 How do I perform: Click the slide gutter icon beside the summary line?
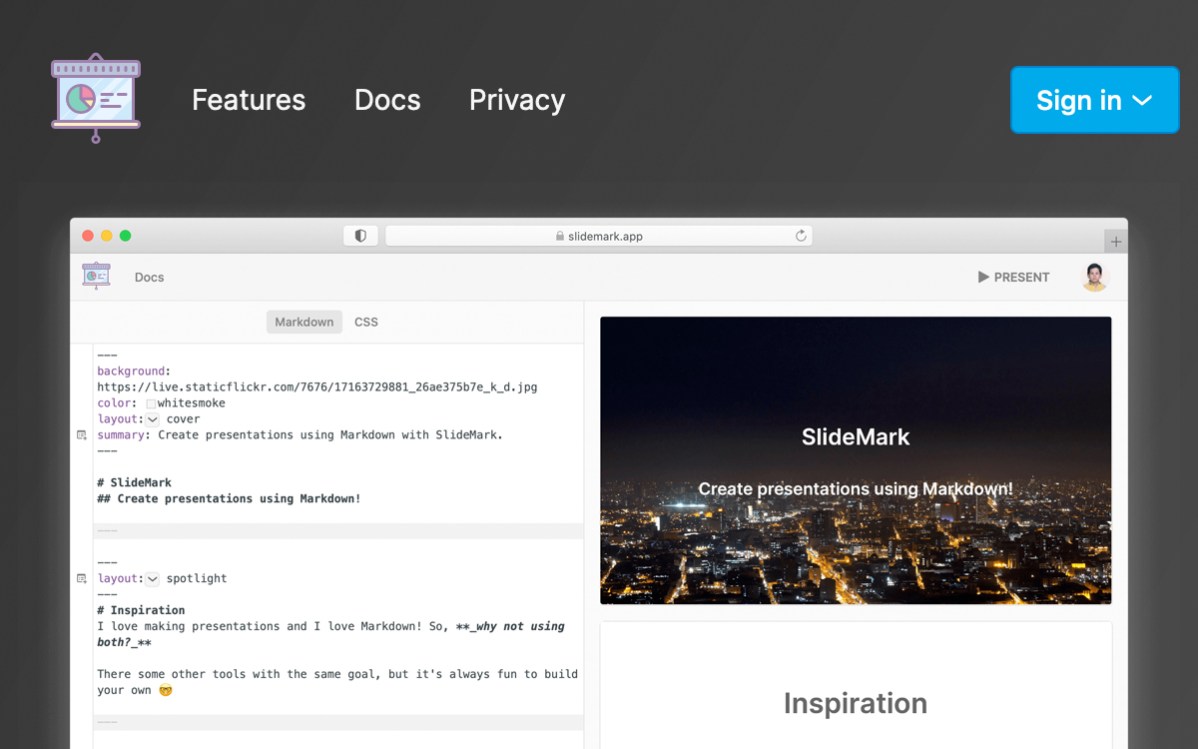coord(82,435)
